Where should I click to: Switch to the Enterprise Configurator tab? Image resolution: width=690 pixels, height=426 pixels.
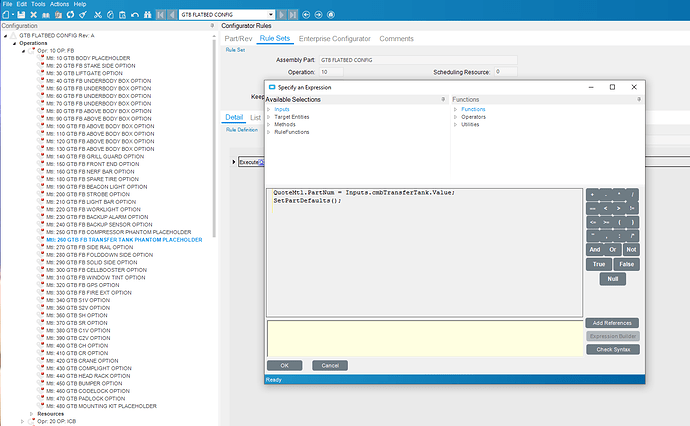tap(335, 38)
